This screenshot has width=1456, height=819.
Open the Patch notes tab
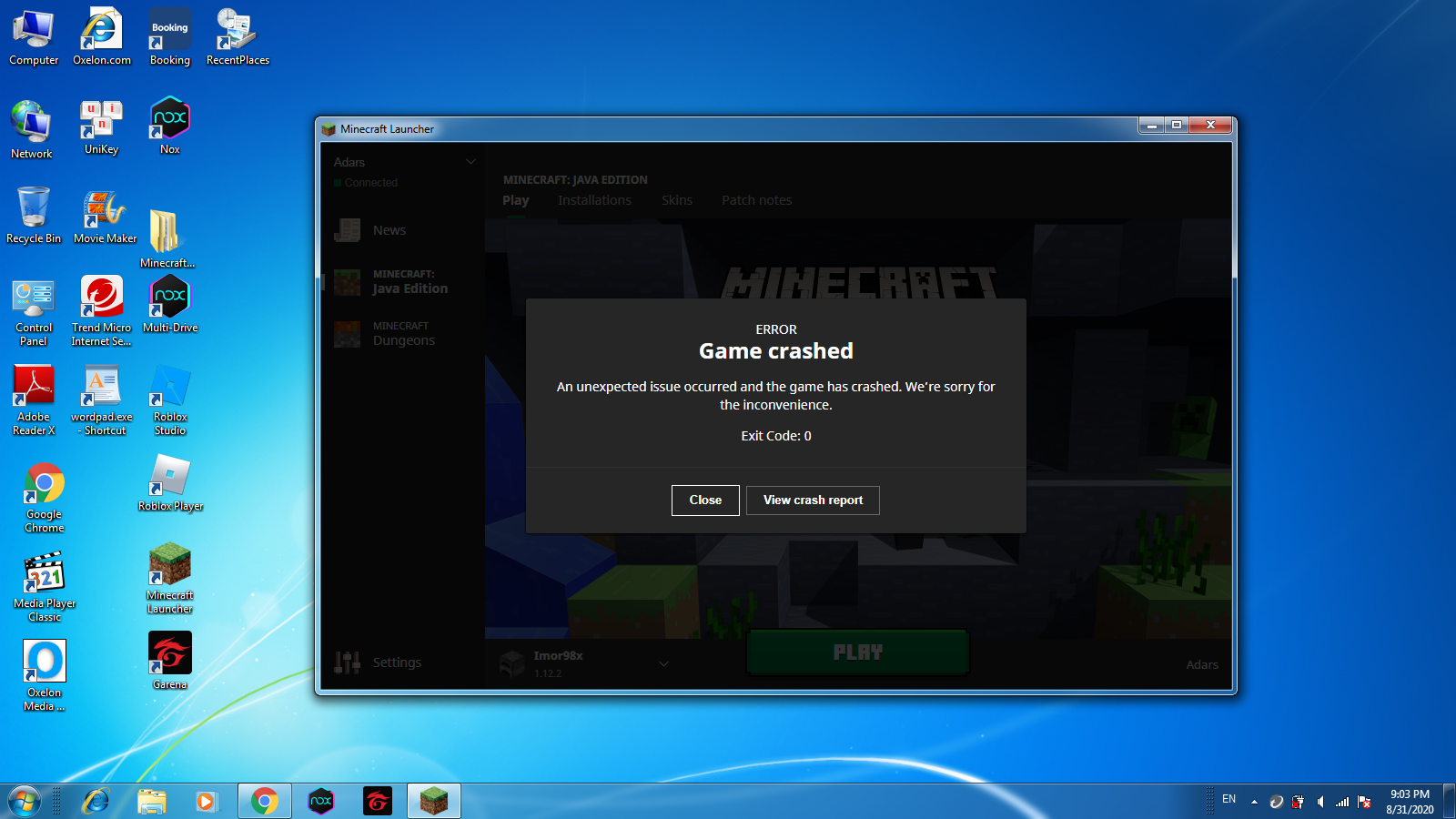tap(757, 200)
